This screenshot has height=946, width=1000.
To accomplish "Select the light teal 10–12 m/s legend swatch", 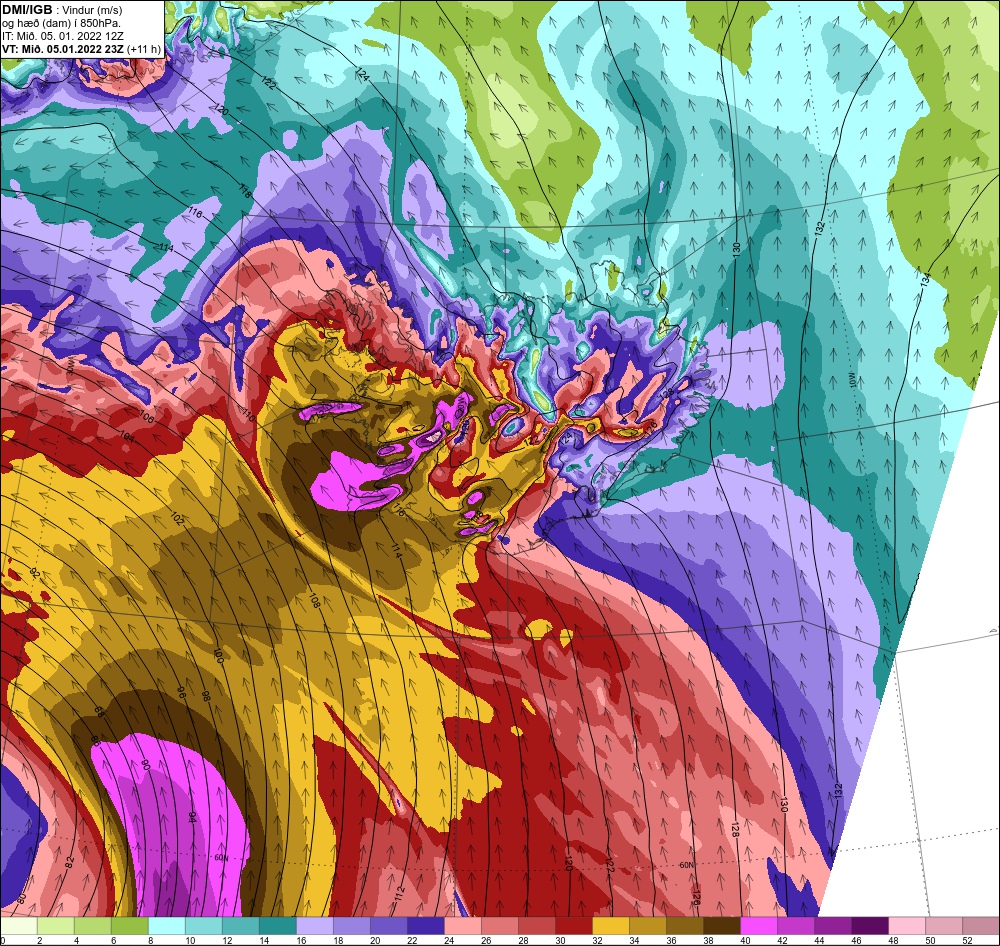I will pyautogui.click(x=204, y=926).
